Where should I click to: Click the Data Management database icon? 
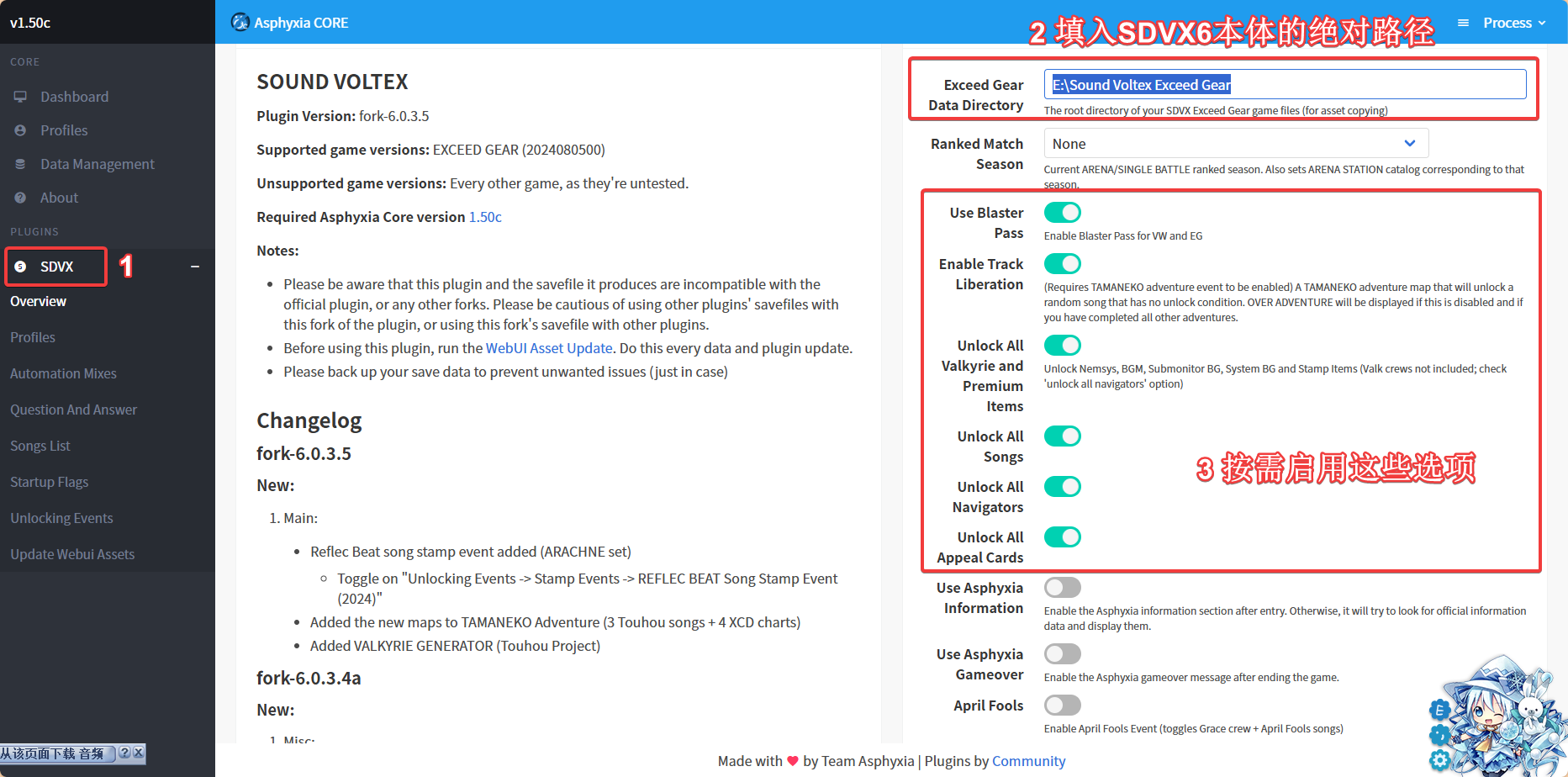(20, 164)
